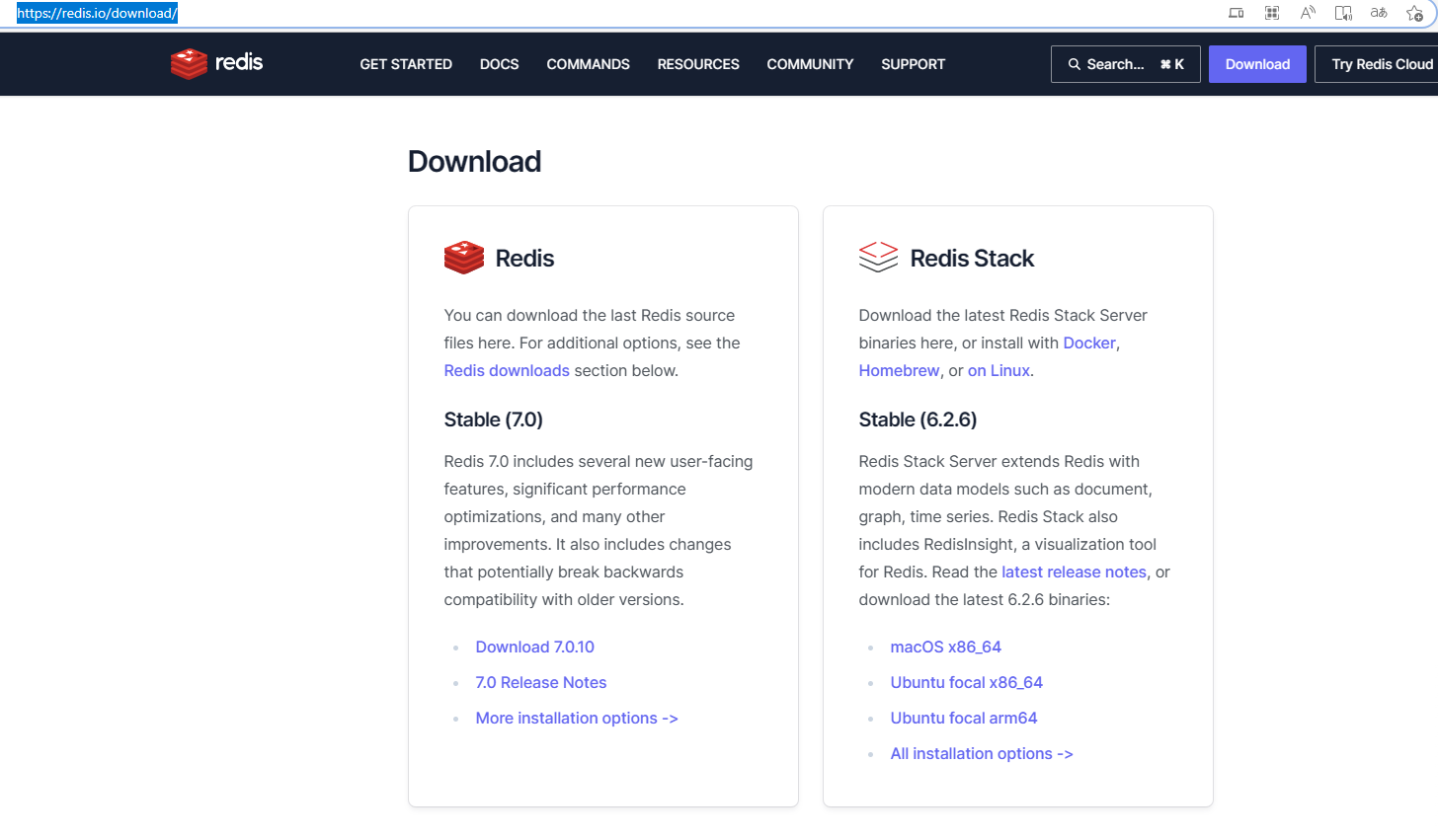Viewport: 1438px width, 840px height.
Task: Add page to favorites with star icon
Action: [1414, 13]
